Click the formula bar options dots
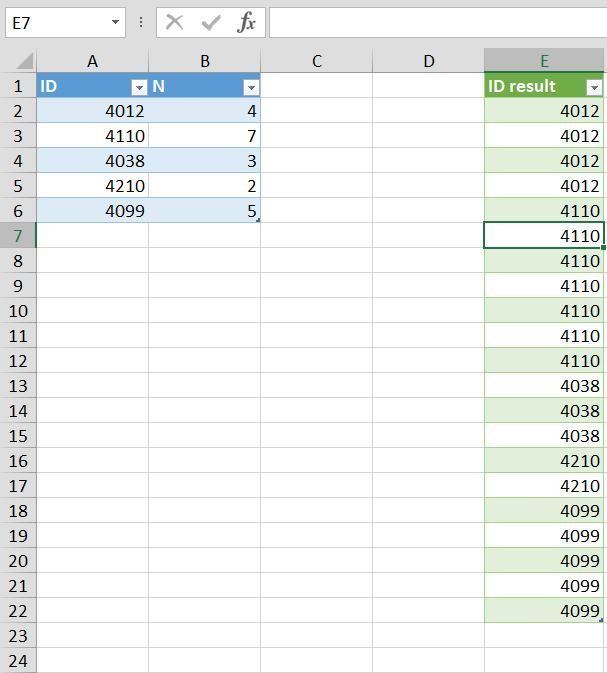 [x=141, y=22]
